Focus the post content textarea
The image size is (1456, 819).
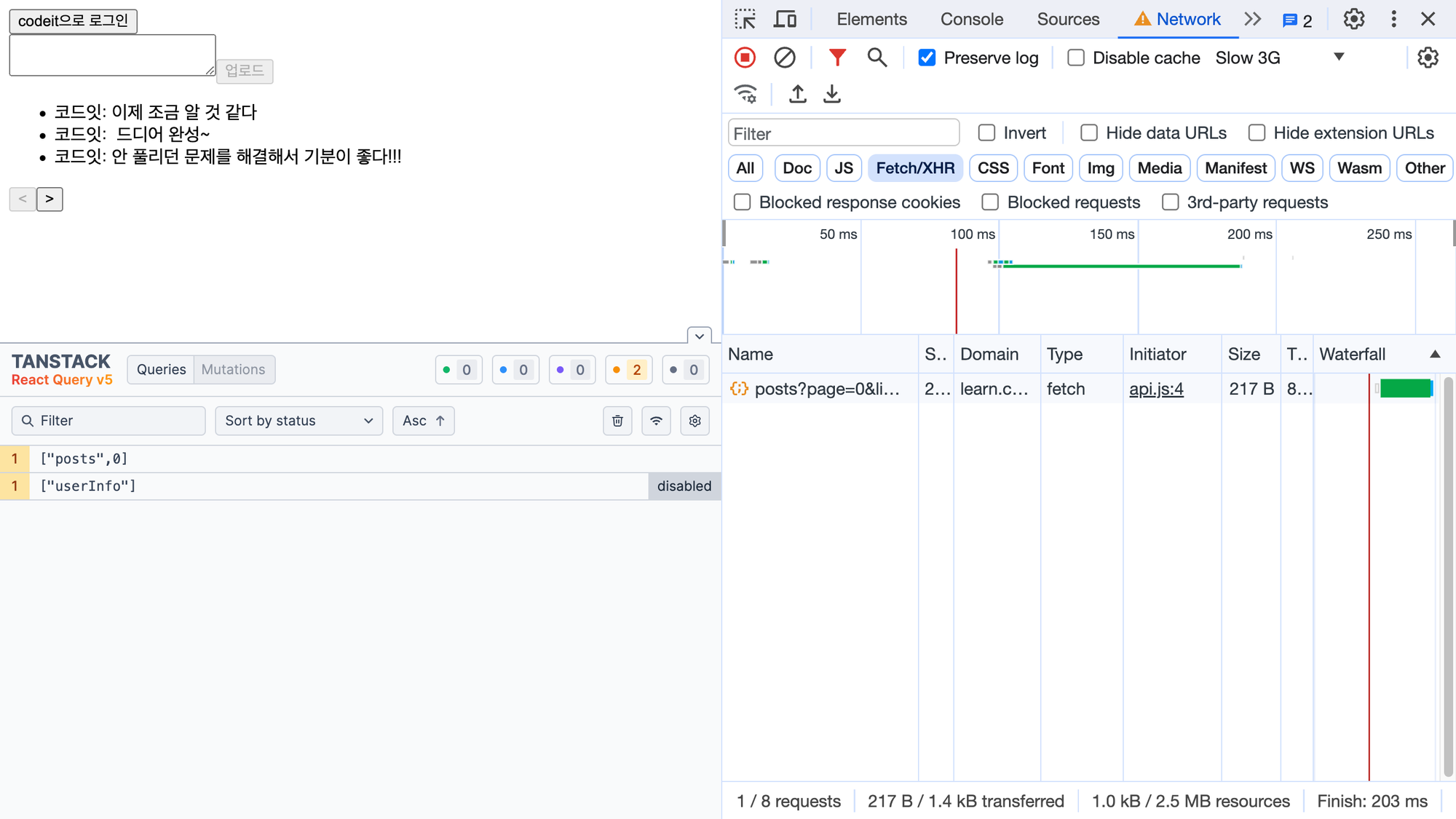[112, 55]
